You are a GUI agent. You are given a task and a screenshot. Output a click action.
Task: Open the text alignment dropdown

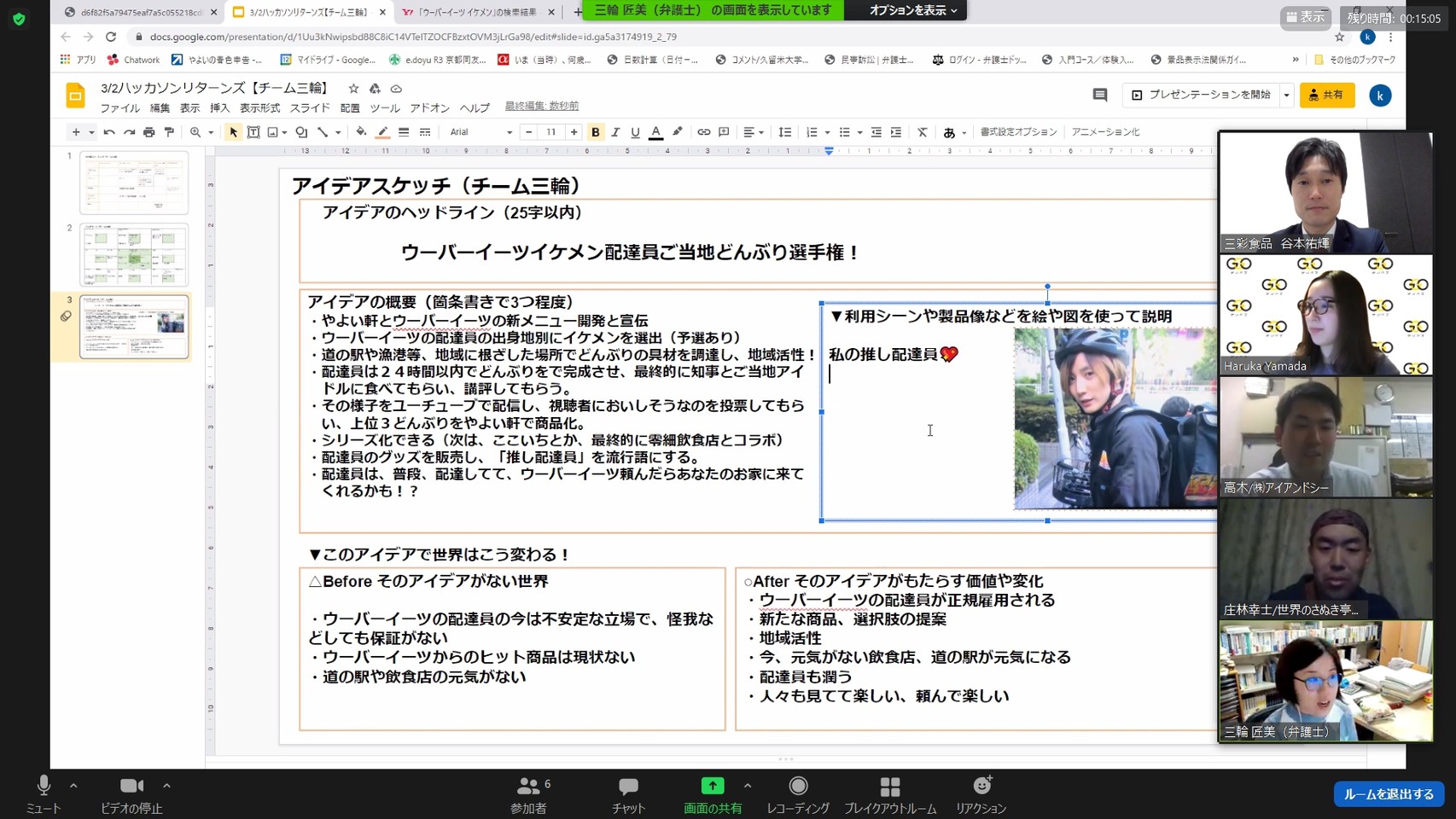(753, 132)
